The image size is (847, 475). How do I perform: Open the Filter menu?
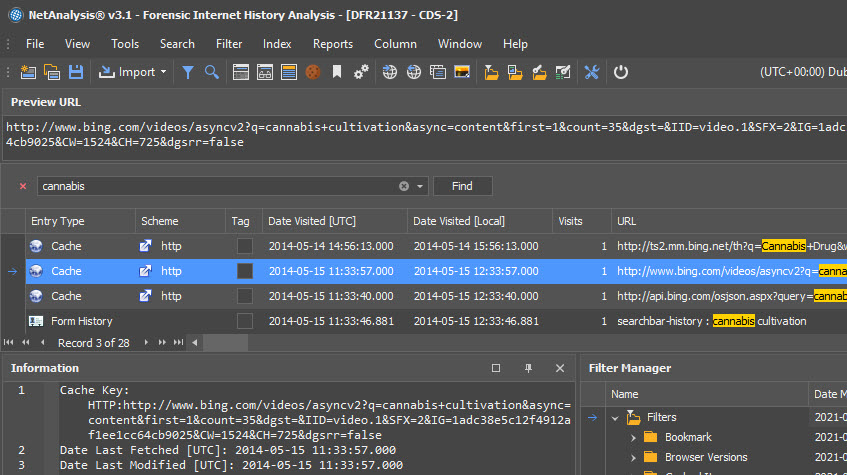(x=229, y=44)
